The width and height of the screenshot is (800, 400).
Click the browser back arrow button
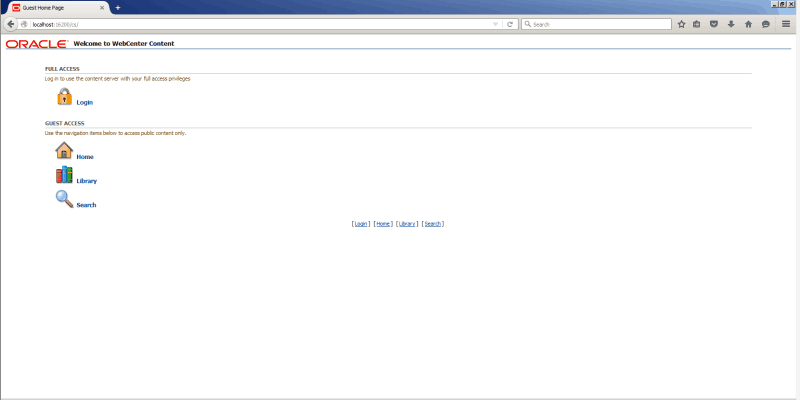(10, 24)
